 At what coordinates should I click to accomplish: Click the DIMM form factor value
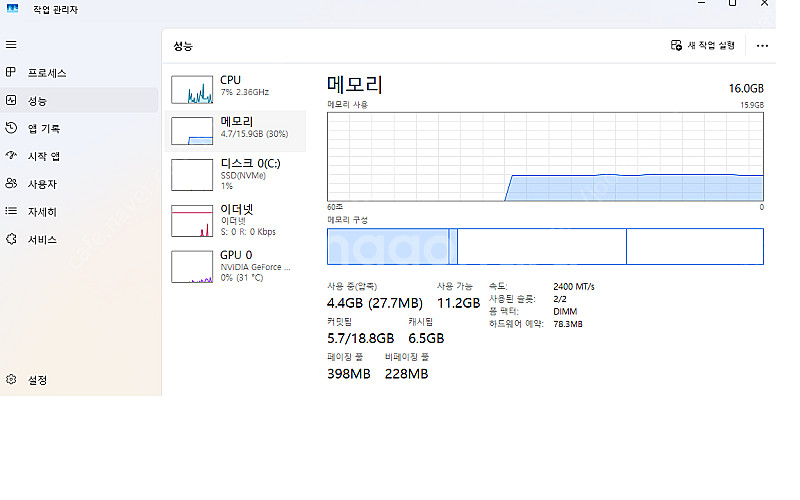565,311
